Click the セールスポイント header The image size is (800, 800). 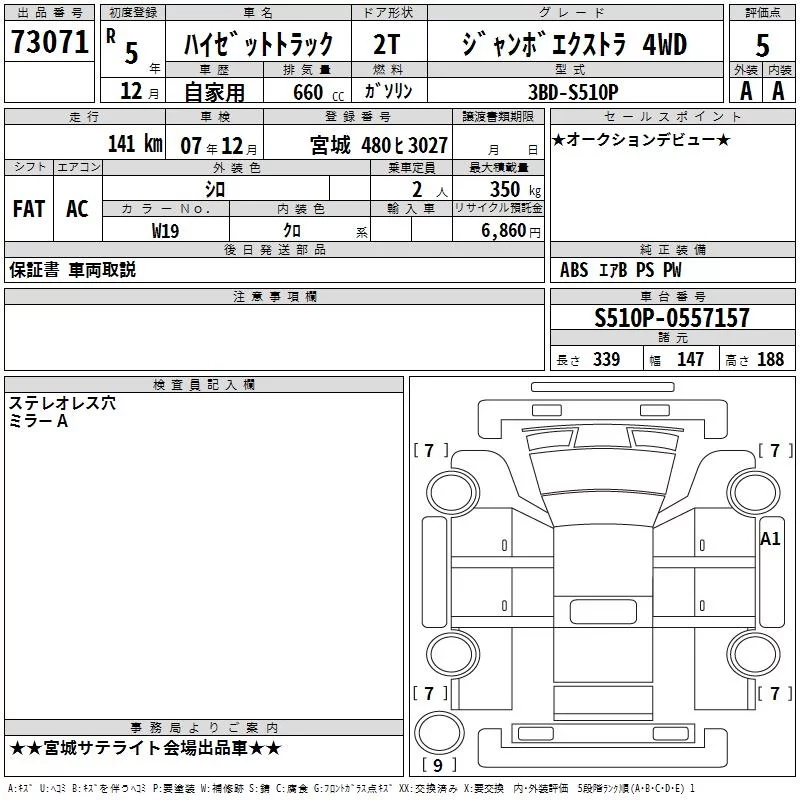tap(672, 116)
